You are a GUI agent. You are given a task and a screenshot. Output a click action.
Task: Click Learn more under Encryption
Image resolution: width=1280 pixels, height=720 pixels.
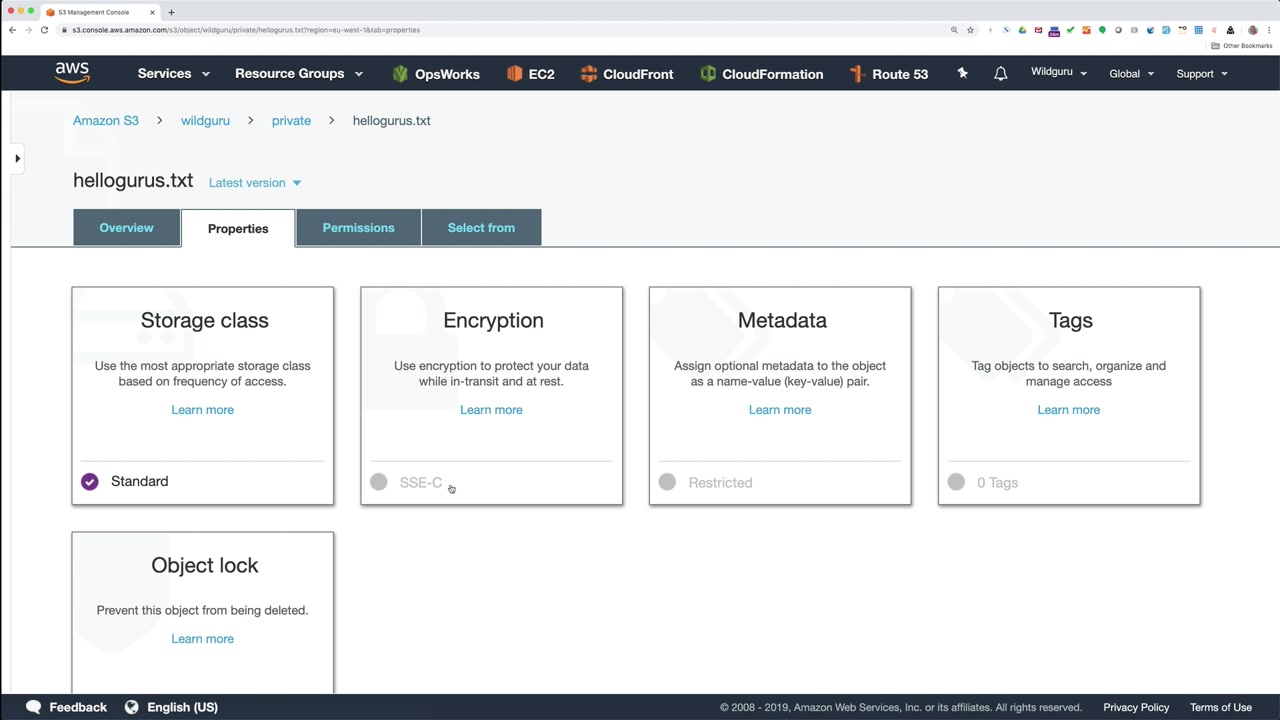click(491, 410)
